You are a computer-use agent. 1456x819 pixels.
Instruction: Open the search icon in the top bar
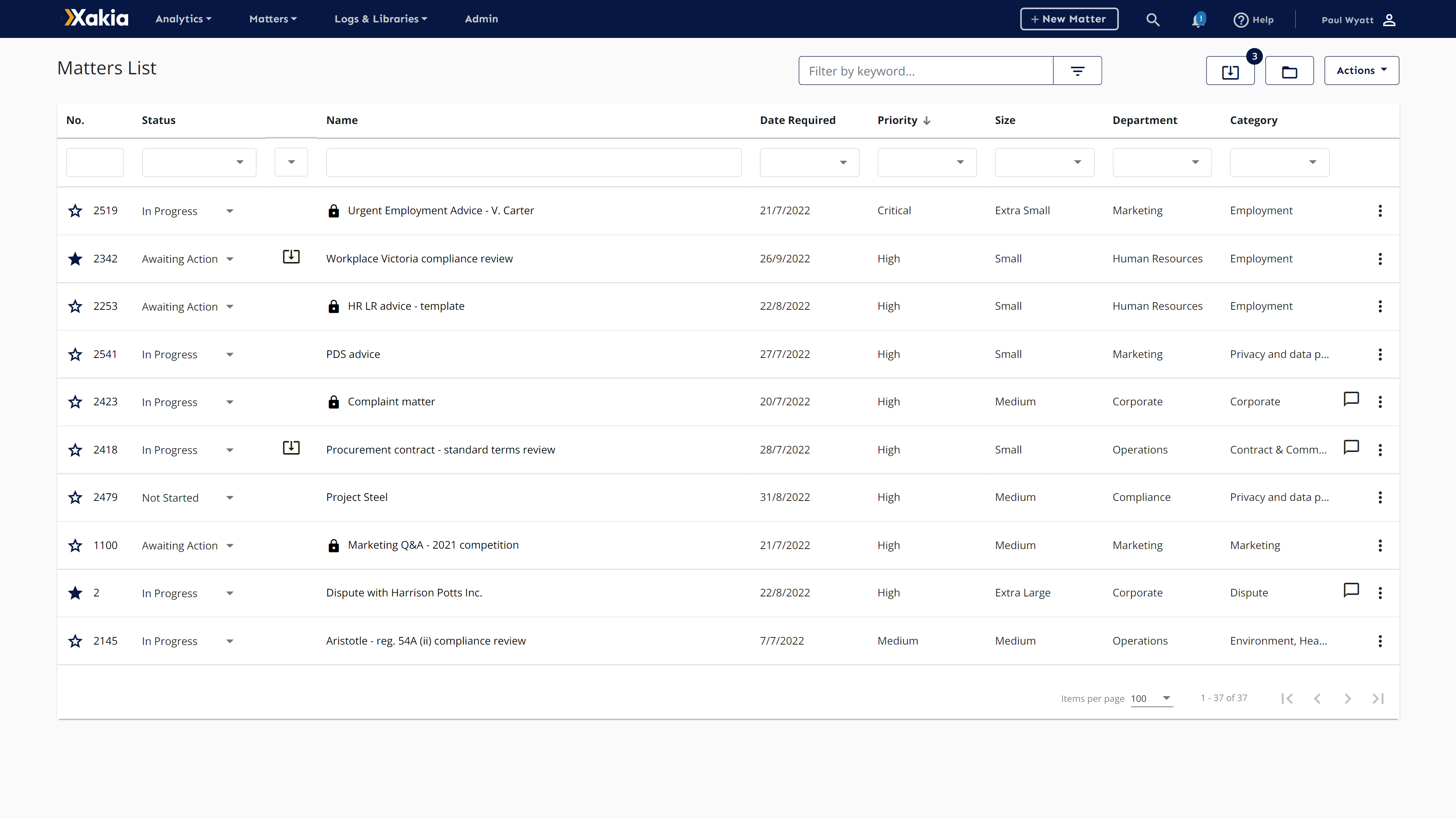1153,20
